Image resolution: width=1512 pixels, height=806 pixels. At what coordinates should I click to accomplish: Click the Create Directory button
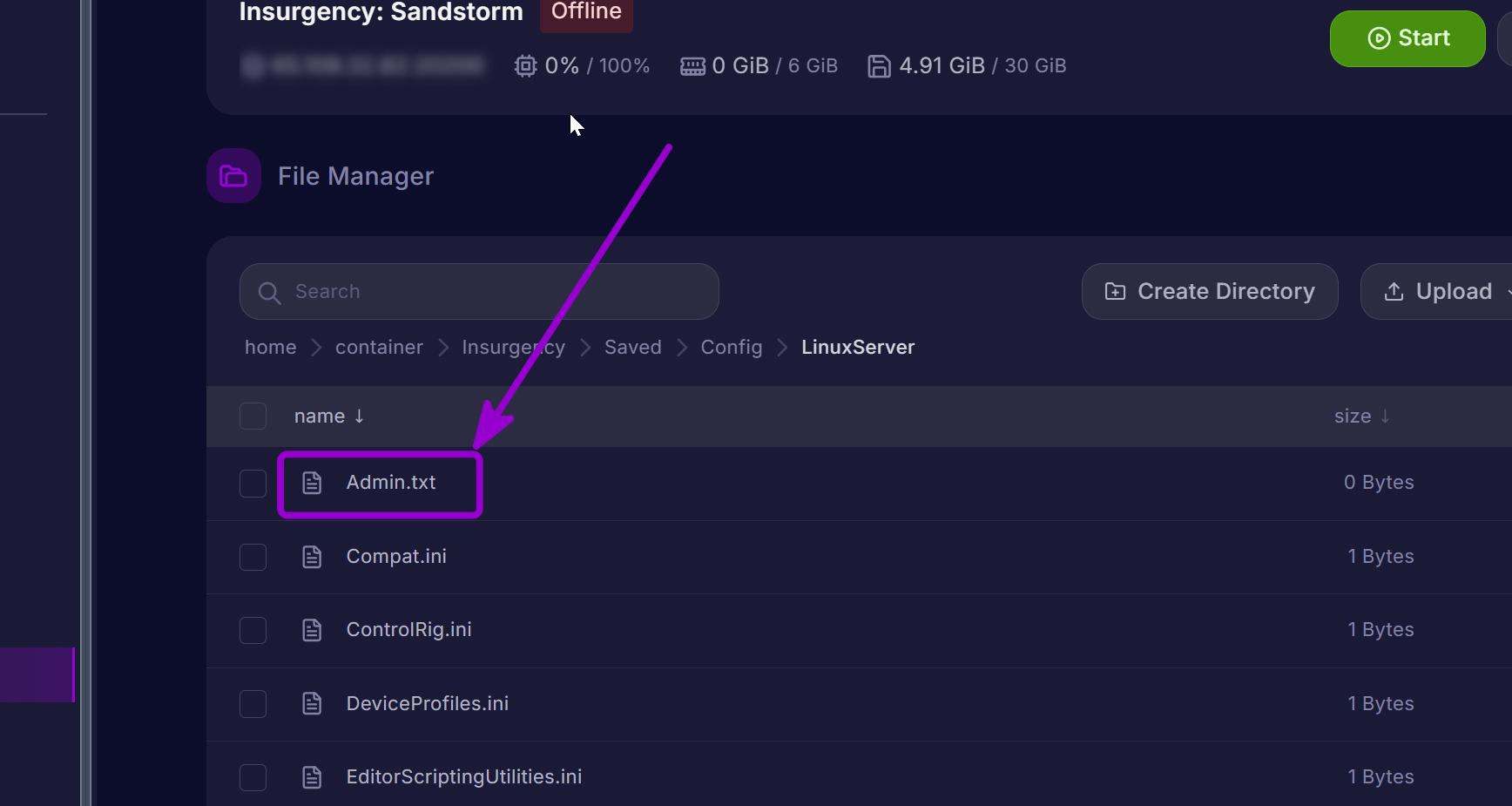coord(1210,291)
